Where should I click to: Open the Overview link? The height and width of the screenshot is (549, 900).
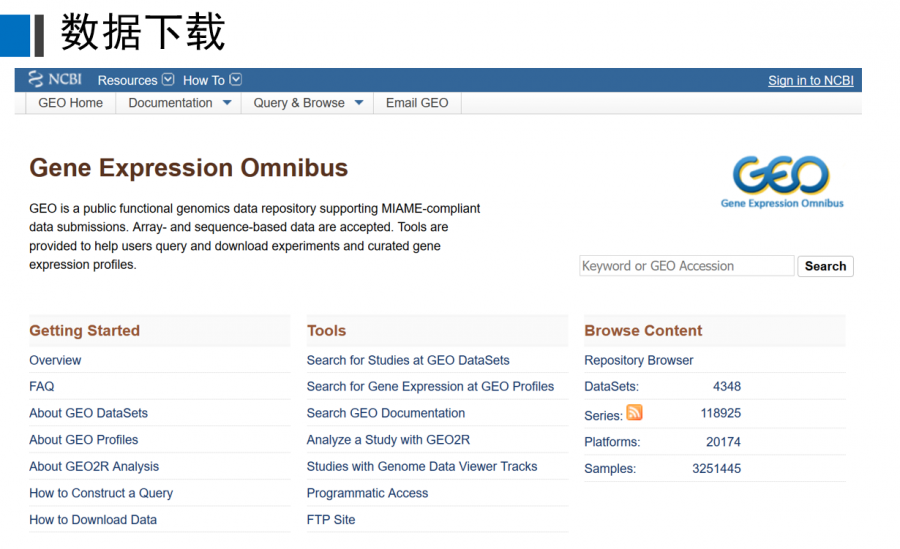click(55, 360)
